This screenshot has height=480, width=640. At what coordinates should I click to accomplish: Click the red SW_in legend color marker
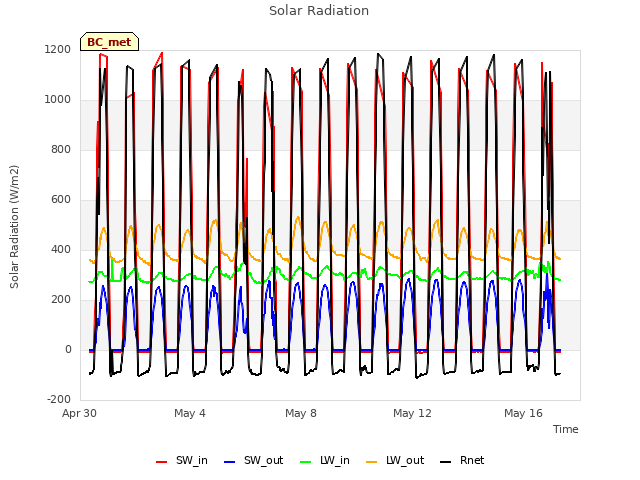tap(162, 462)
